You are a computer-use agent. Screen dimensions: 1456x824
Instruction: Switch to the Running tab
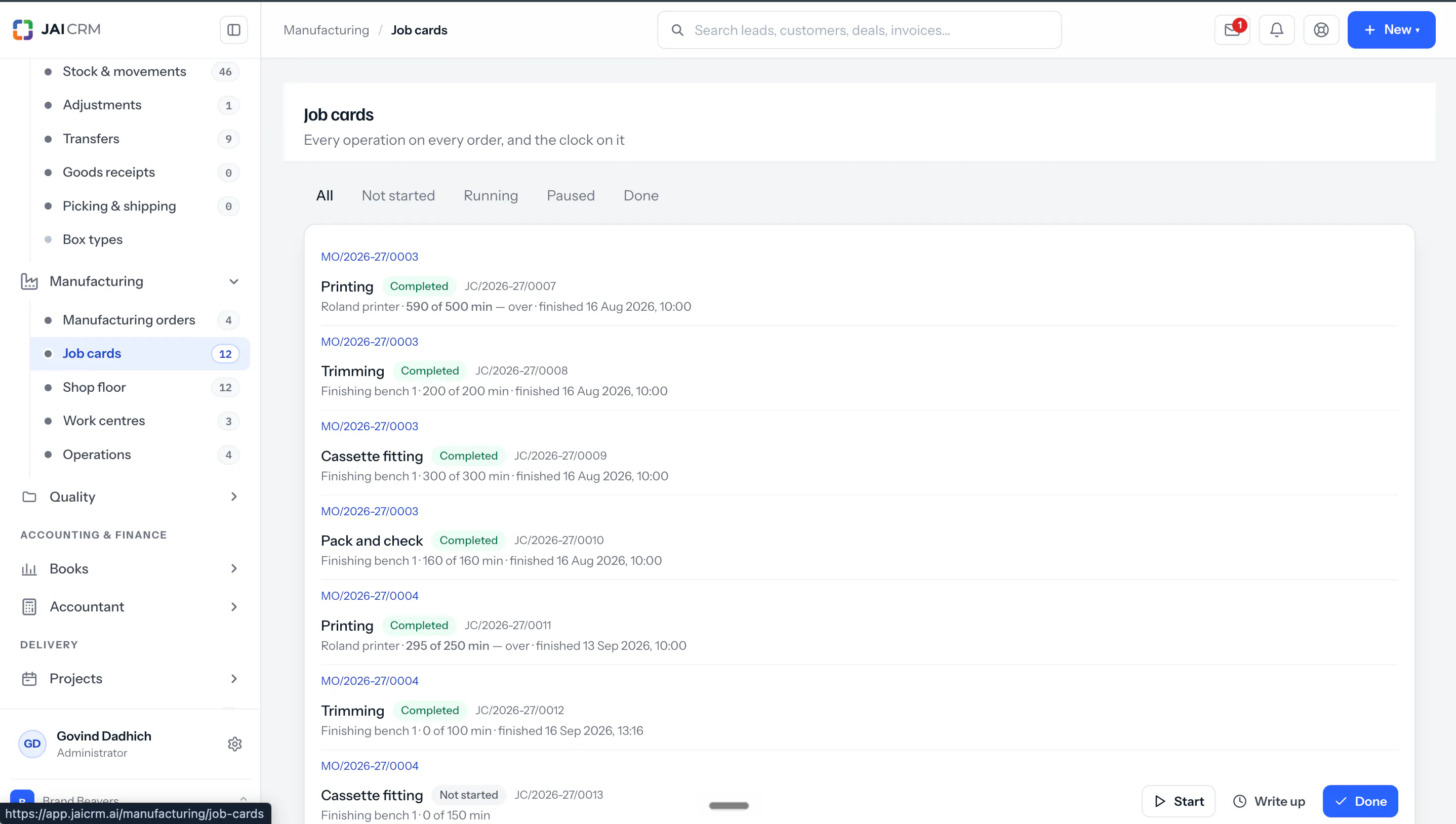pyautogui.click(x=491, y=196)
